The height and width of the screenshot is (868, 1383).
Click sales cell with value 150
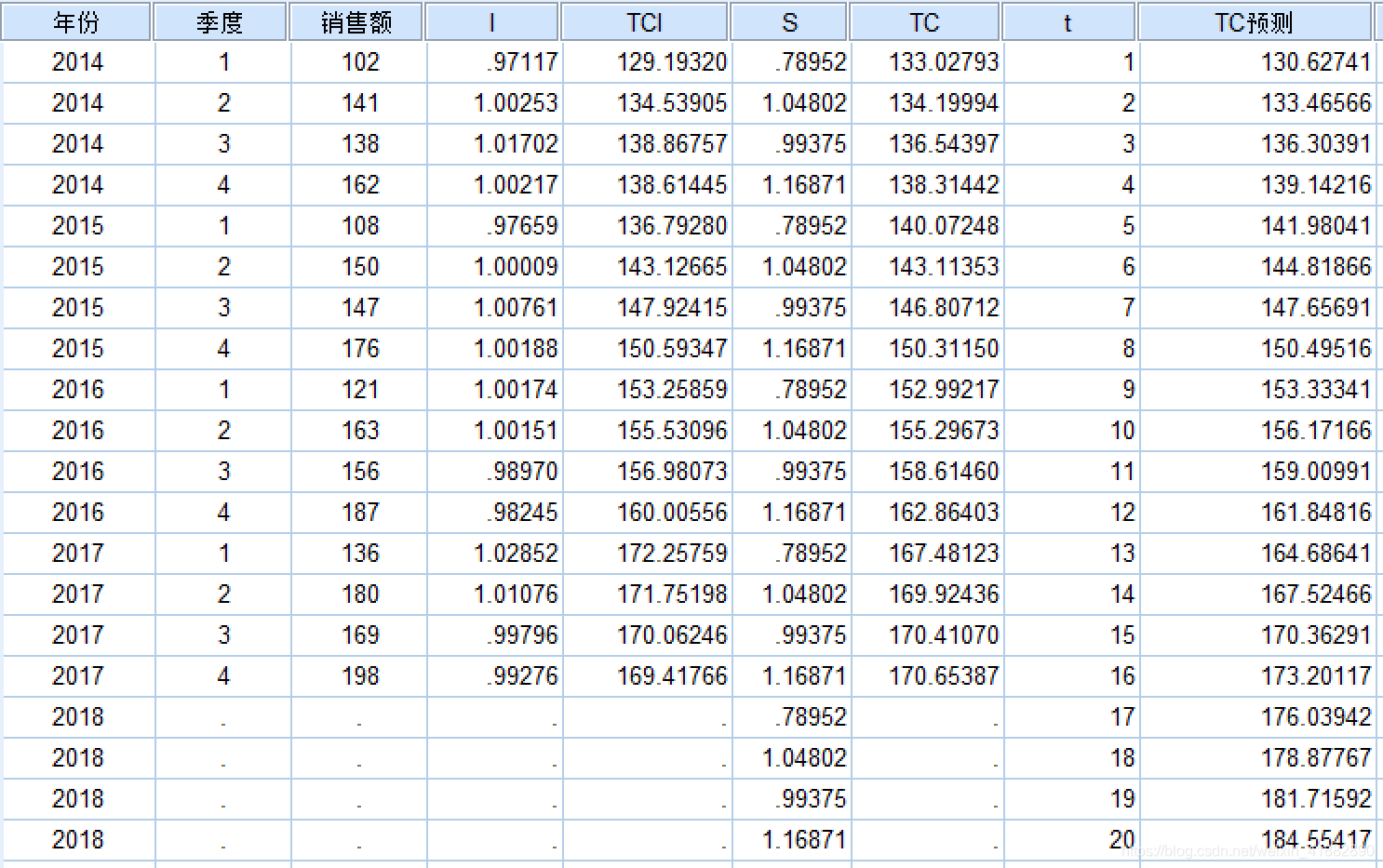click(359, 267)
